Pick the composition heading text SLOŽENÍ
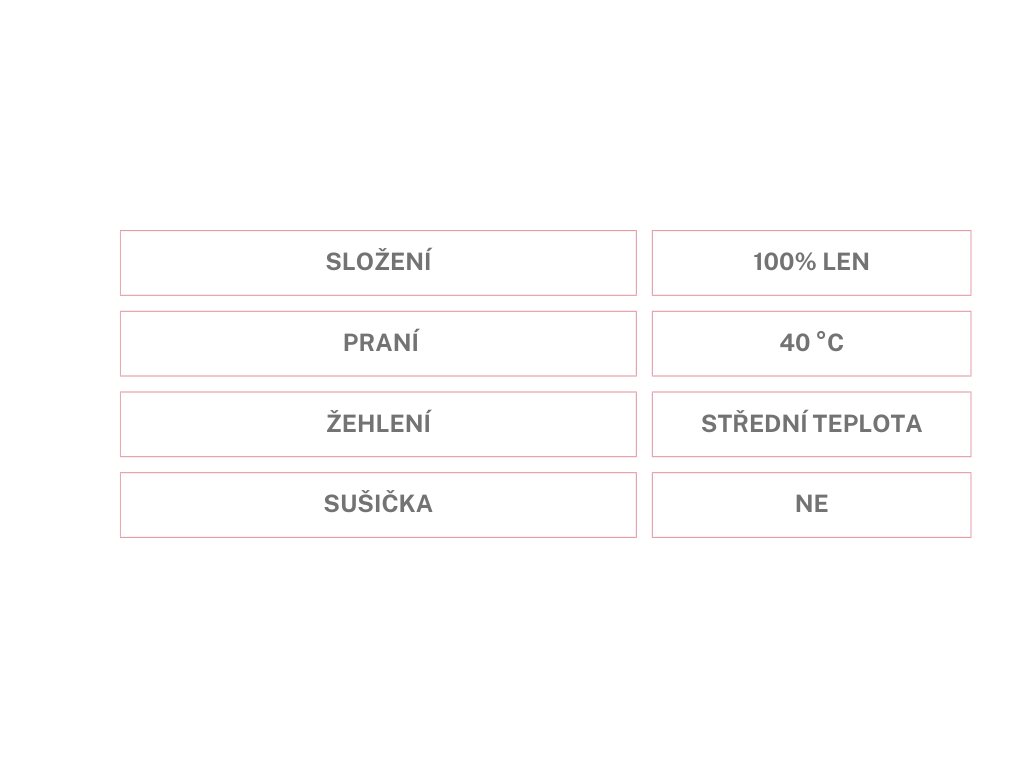The height and width of the screenshot is (768, 1024). [x=378, y=262]
